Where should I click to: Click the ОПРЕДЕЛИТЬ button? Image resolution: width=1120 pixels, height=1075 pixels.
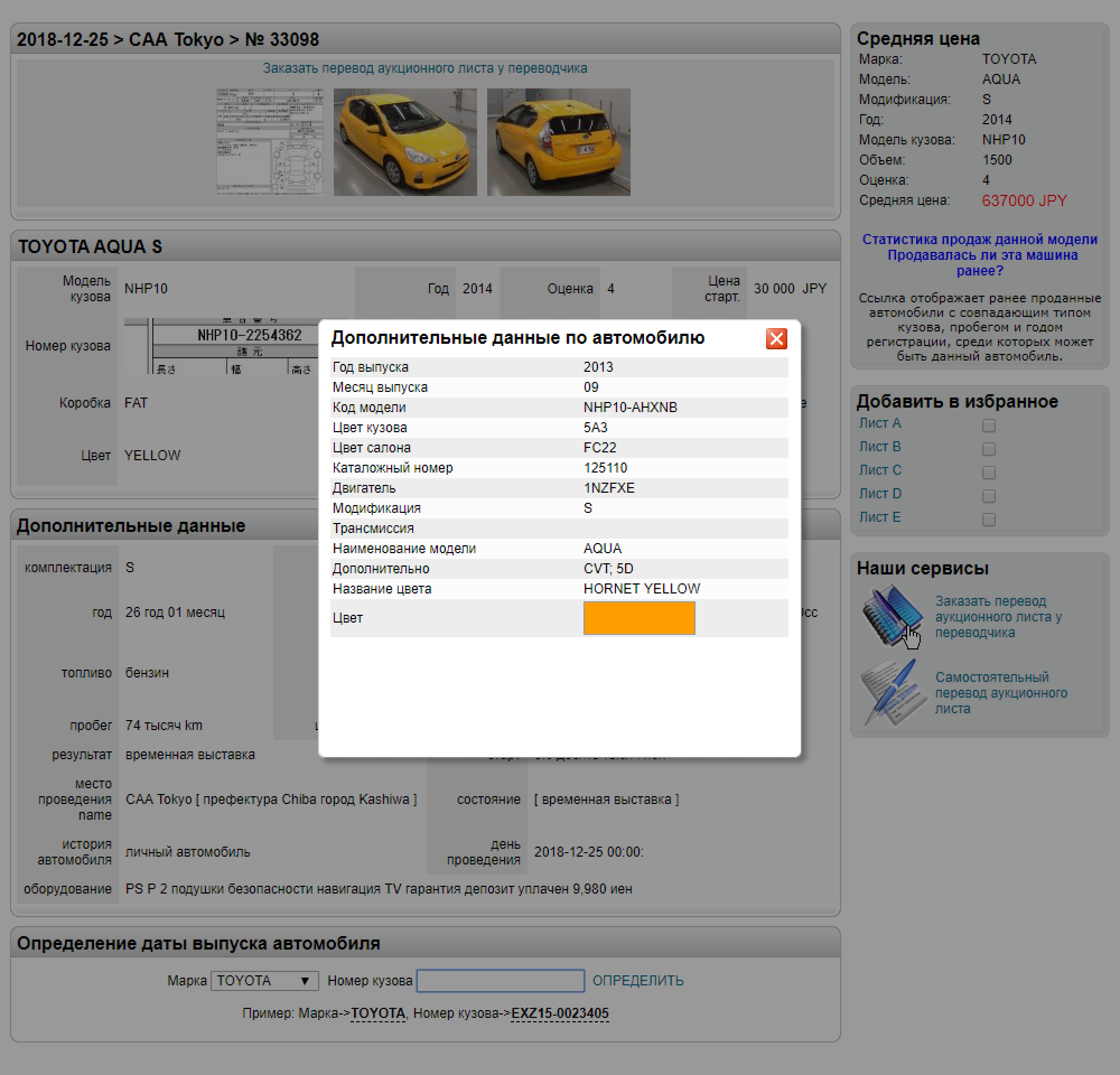(x=638, y=981)
